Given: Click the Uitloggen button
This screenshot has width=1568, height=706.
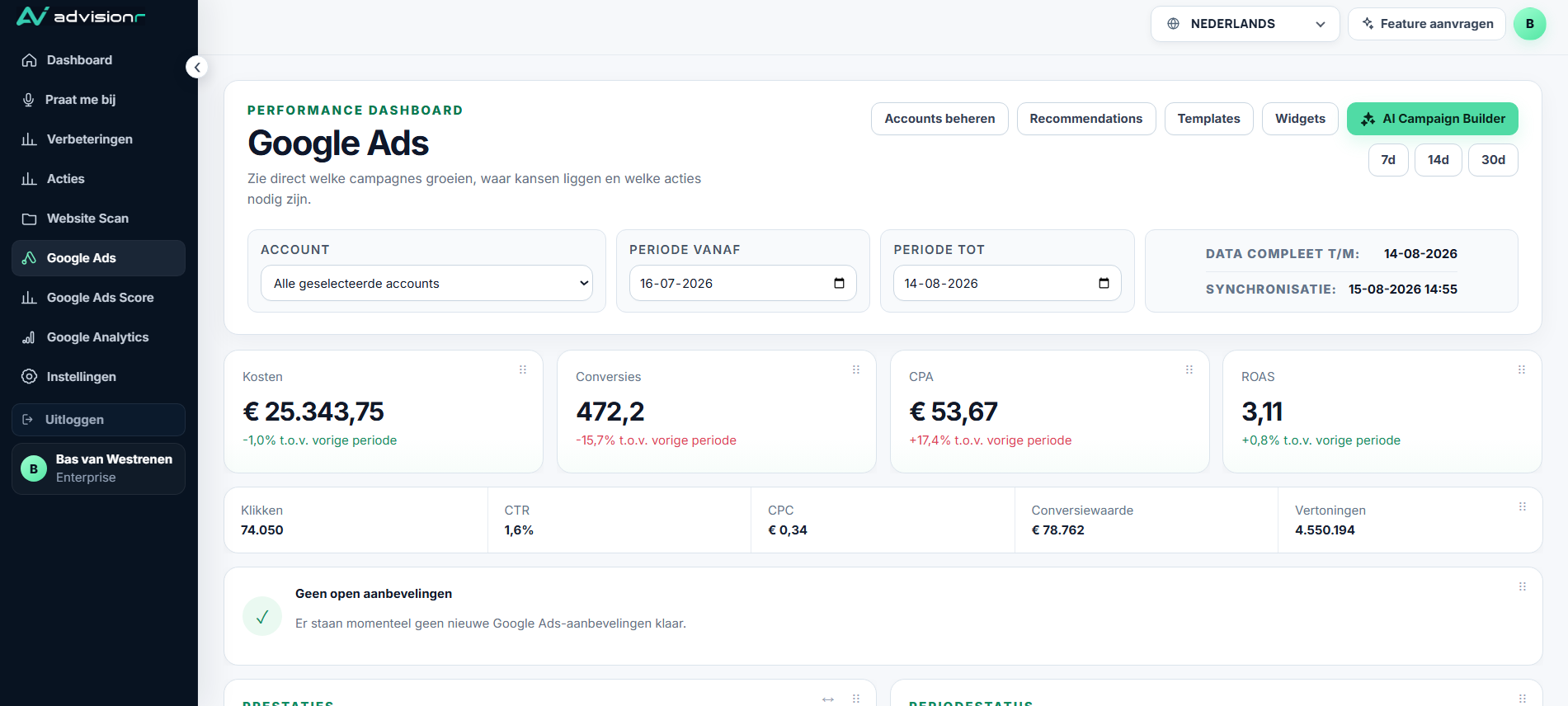Looking at the screenshot, I should pyautogui.click(x=98, y=420).
